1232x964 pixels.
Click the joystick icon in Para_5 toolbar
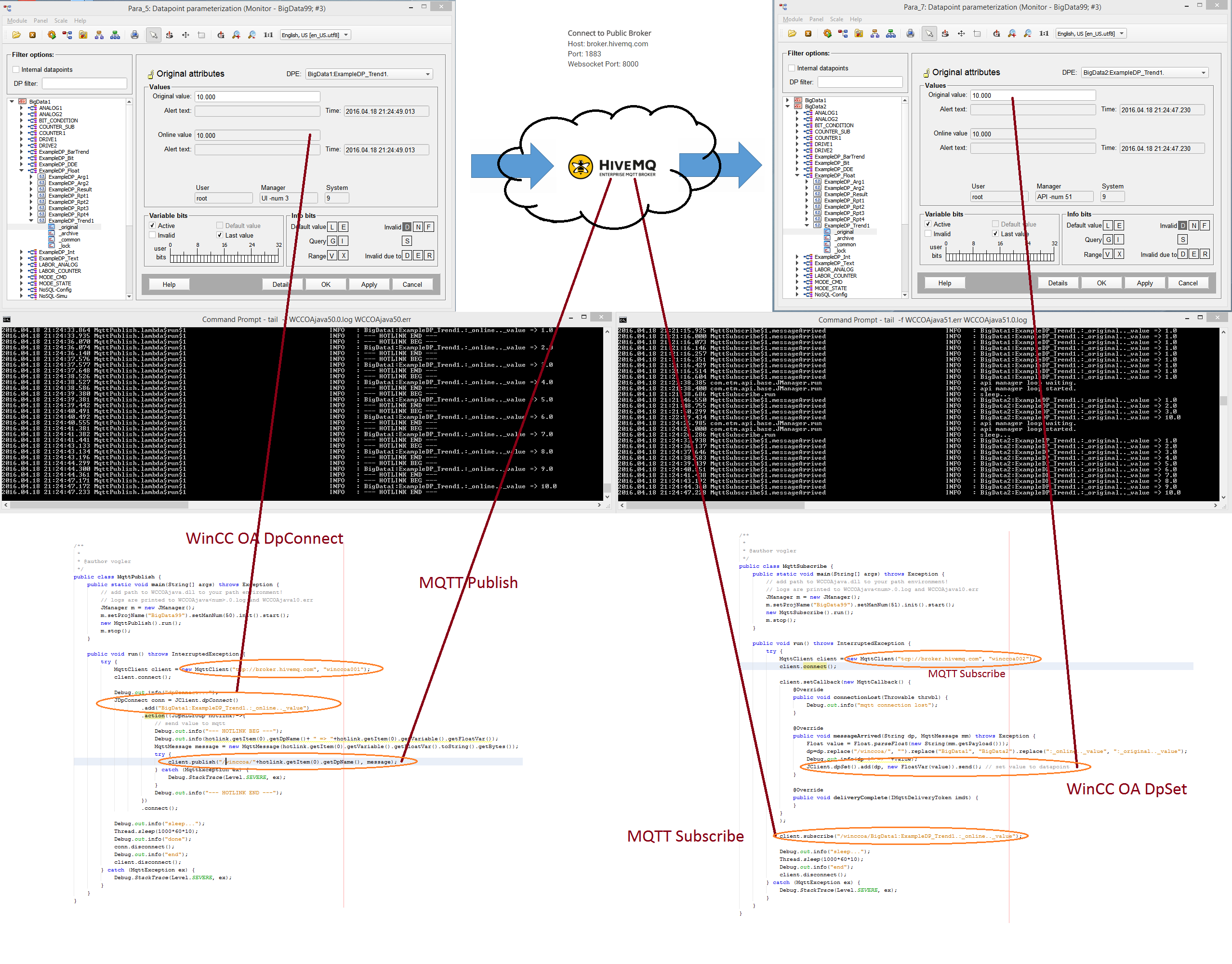pos(169,35)
